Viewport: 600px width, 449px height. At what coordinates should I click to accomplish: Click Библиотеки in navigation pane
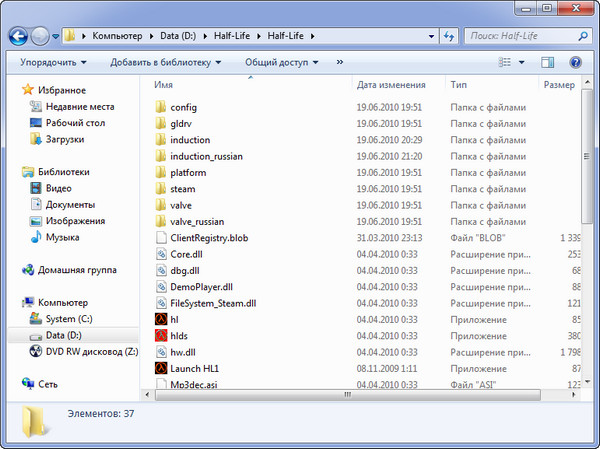point(64,172)
